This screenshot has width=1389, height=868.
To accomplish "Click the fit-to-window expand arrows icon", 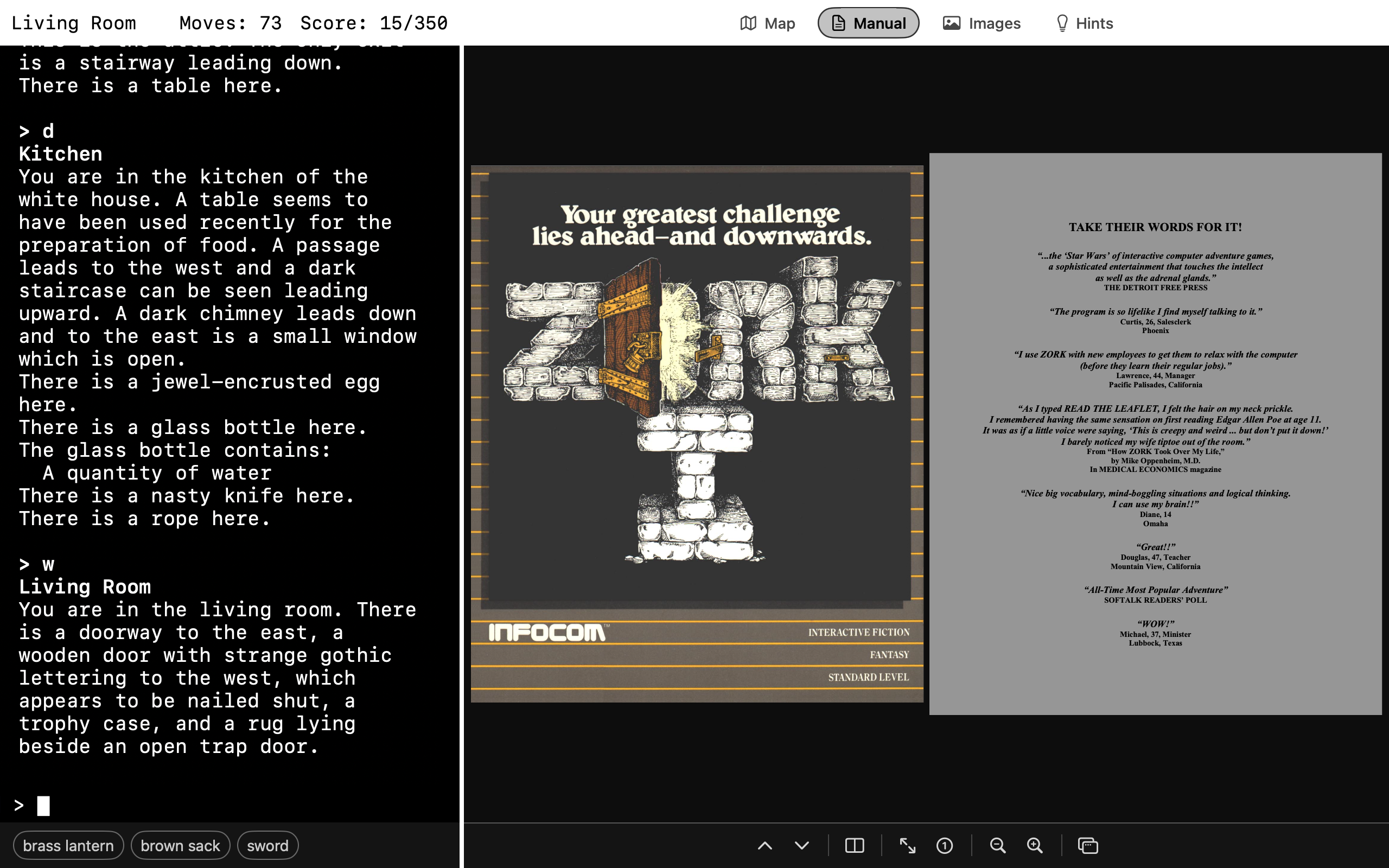I will 907,846.
